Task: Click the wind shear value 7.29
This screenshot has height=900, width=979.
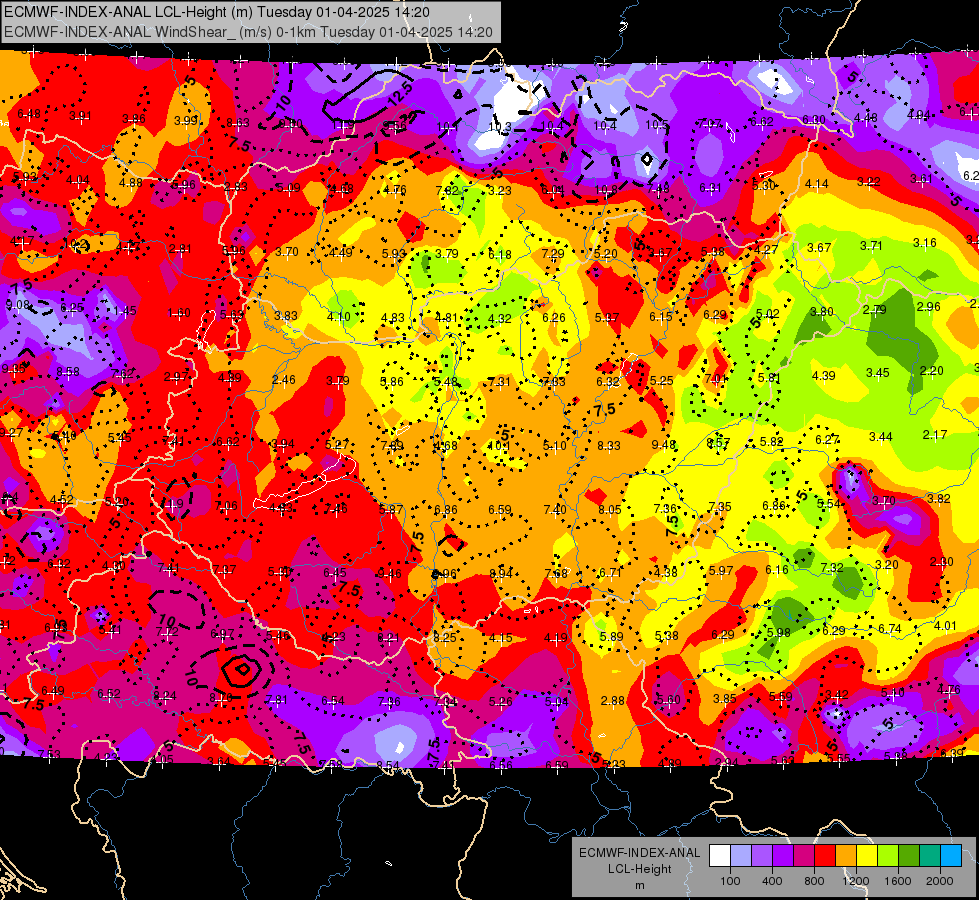Action: pos(553,253)
